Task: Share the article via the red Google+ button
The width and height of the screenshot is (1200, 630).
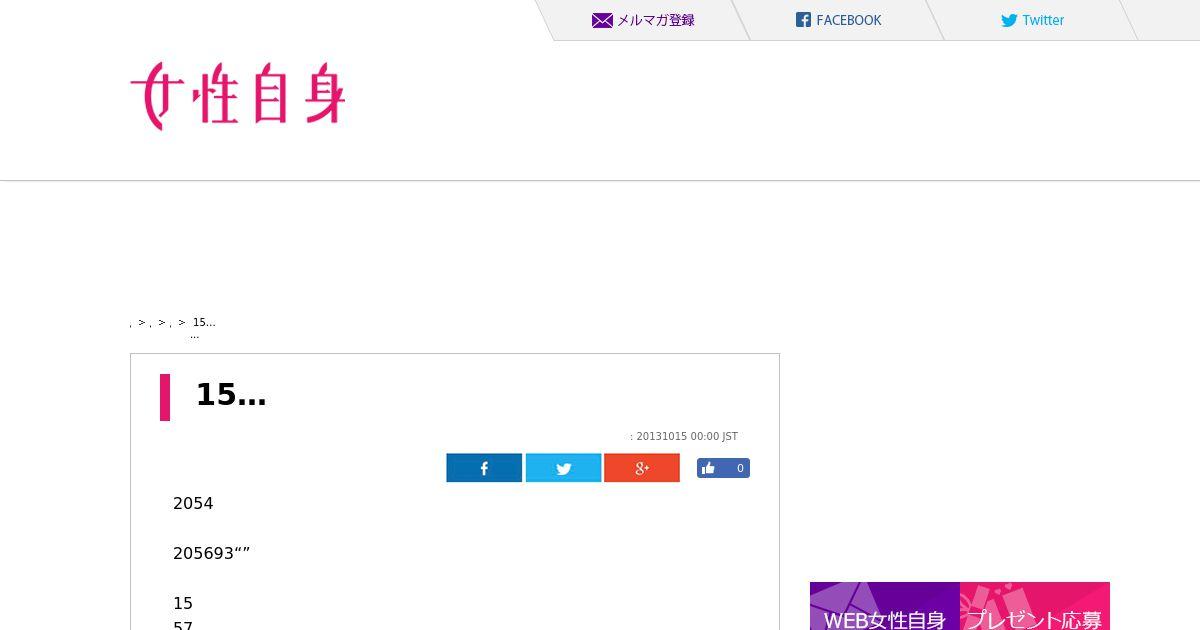Action: click(x=642, y=468)
